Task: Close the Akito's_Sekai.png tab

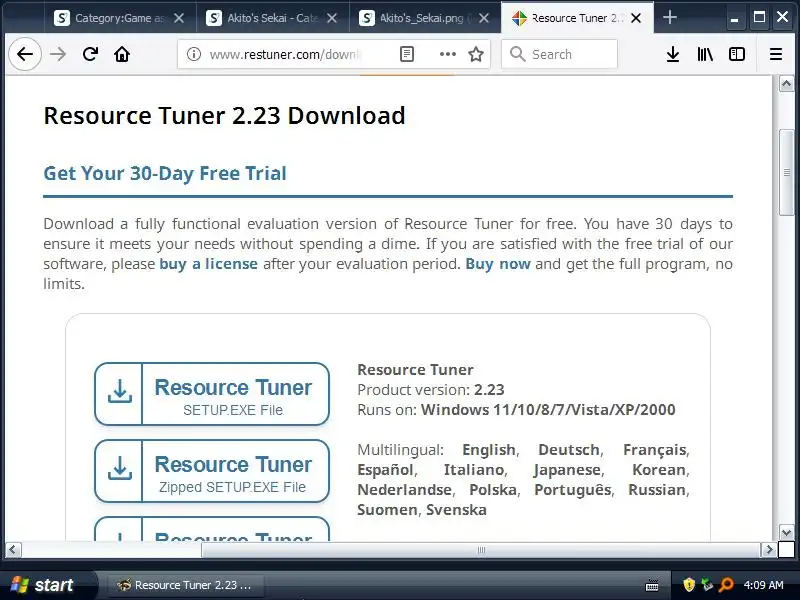Action: (x=484, y=18)
